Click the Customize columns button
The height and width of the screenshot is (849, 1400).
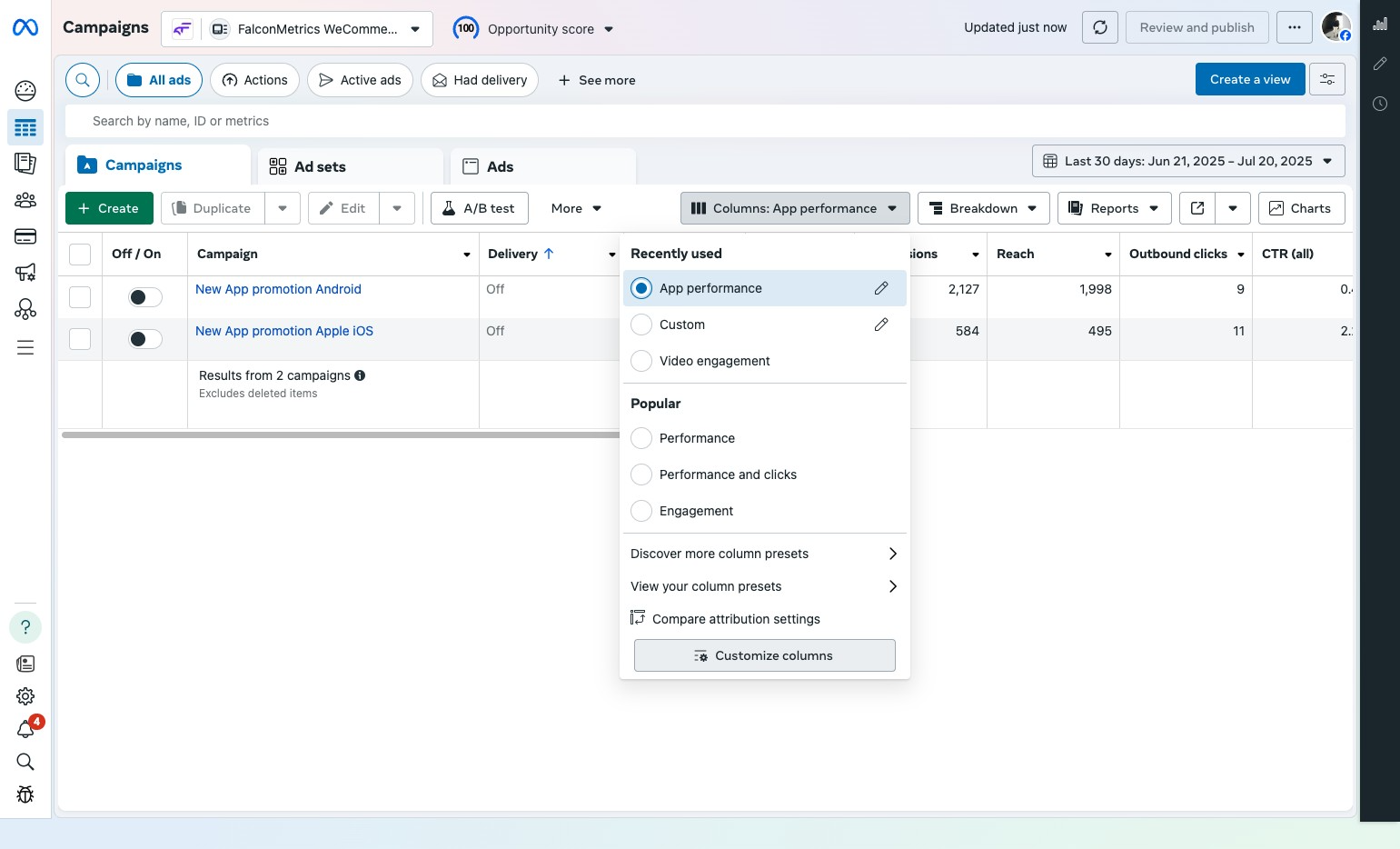pos(764,655)
